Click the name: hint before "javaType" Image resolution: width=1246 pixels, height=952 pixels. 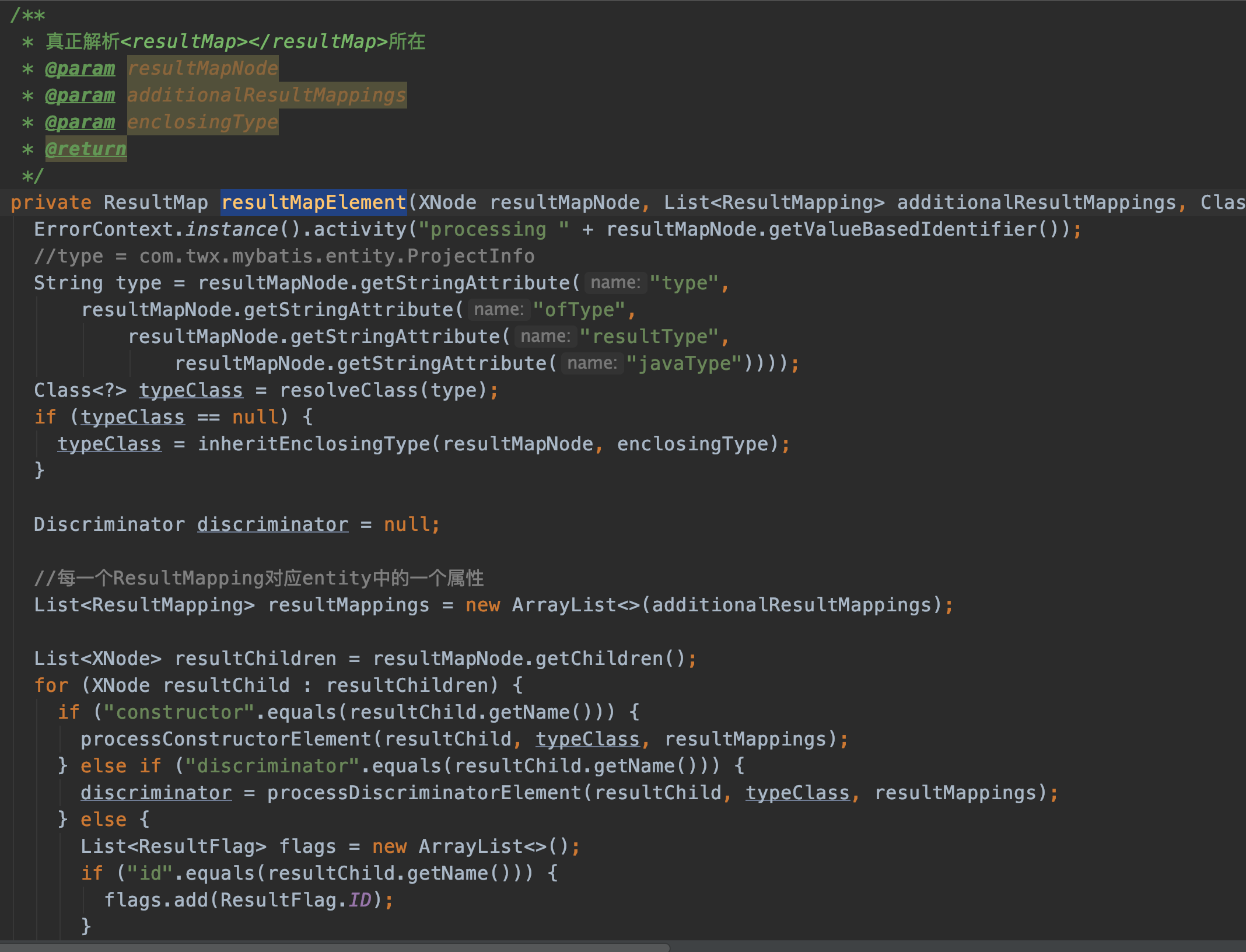[591, 363]
